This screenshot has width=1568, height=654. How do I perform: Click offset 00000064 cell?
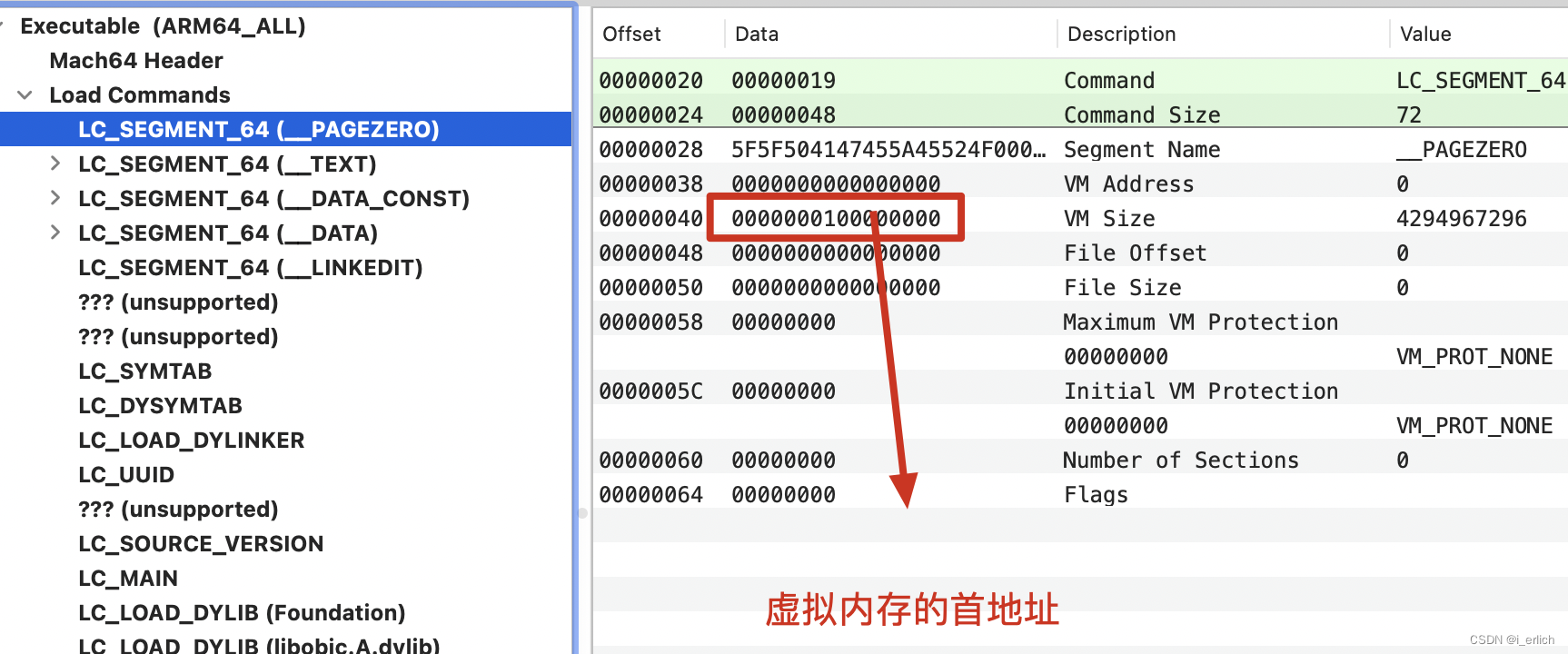(650, 495)
